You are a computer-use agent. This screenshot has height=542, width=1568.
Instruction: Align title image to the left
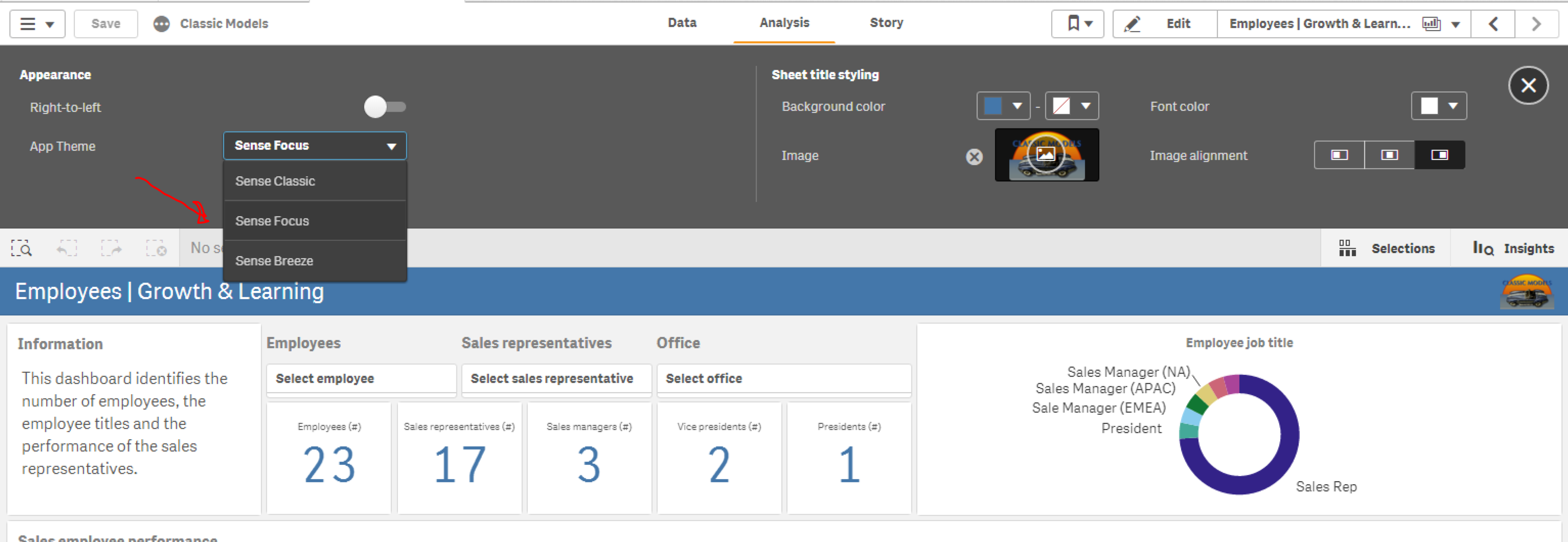pos(1339,155)
